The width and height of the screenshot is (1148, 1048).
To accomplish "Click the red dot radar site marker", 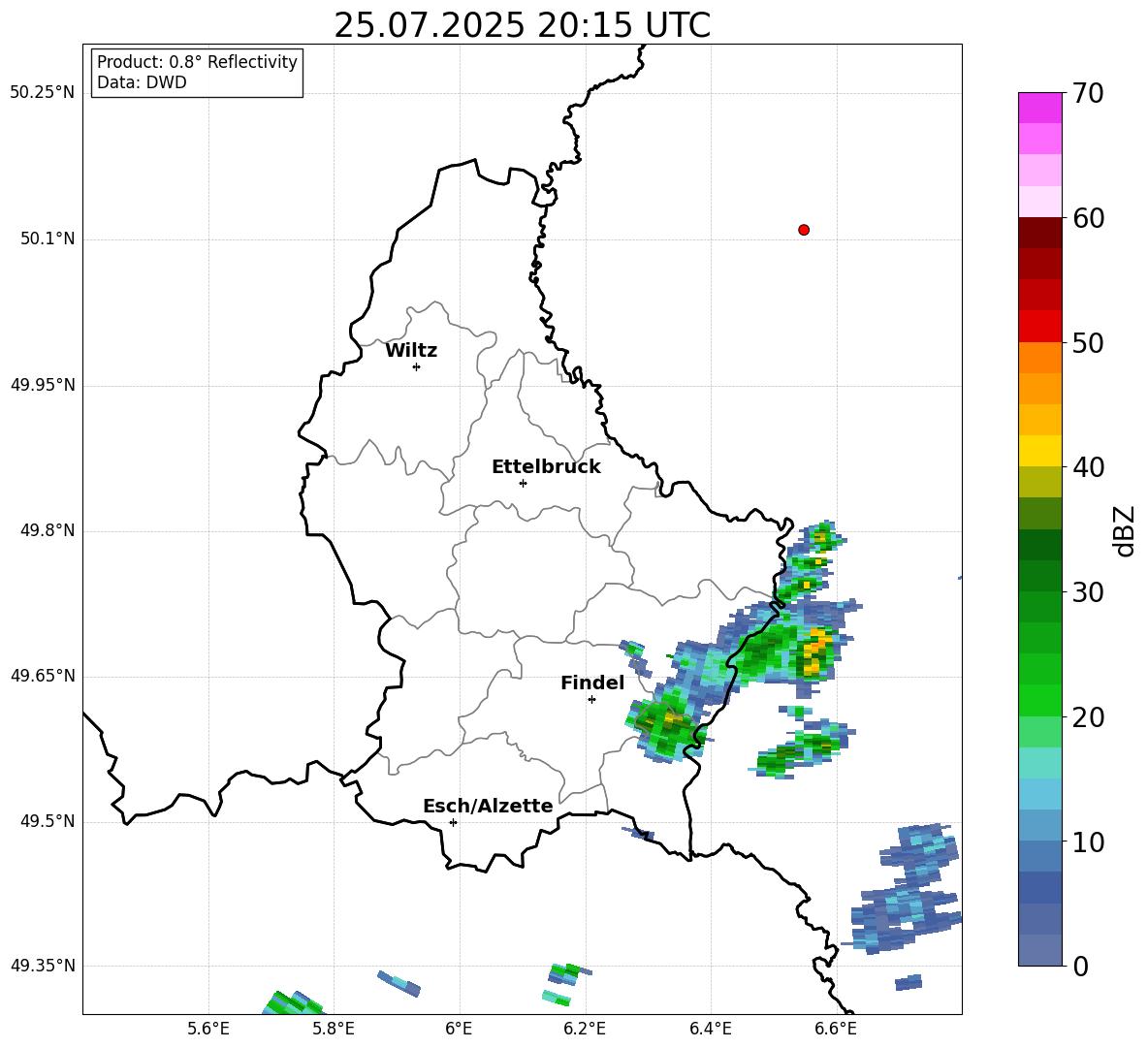I will [x=804, y=230].
